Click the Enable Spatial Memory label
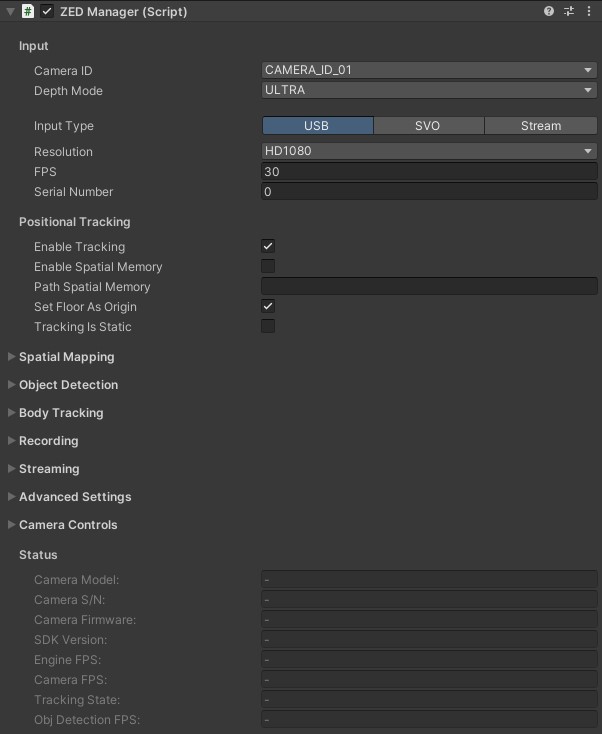This screenshot has height=734, width=602. pos(98,267)
